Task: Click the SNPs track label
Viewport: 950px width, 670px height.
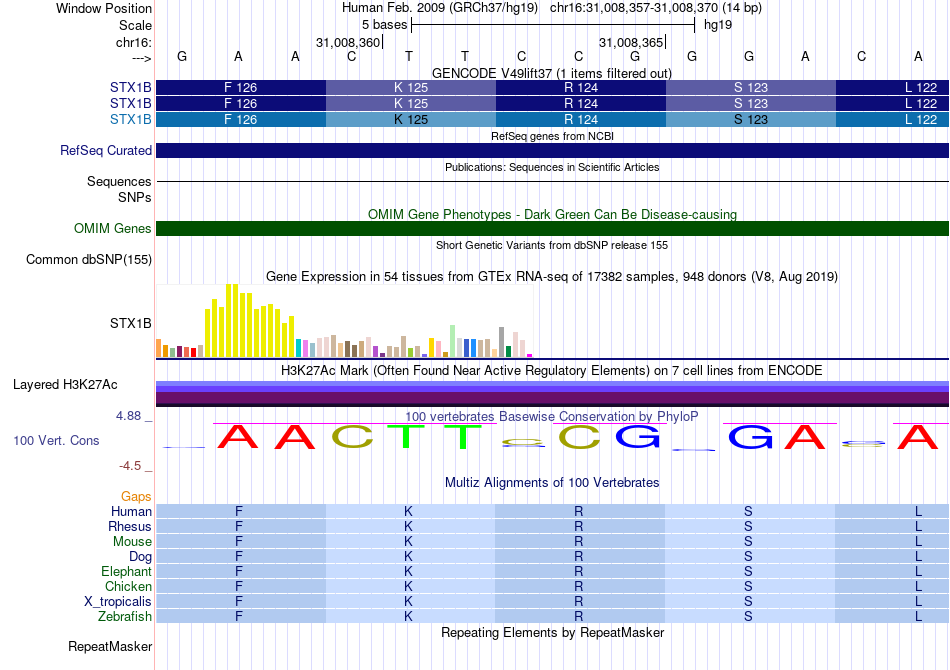Action: pos(135,197)
